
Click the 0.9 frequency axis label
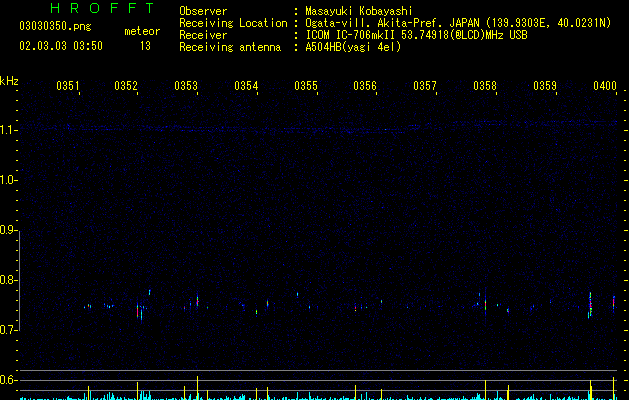tap(9, 230)
